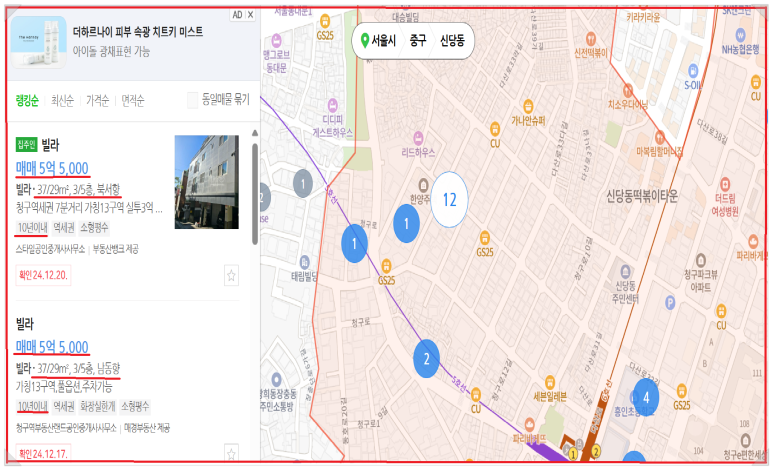
Task: Sort listings by 최신순
Action: 63,101
